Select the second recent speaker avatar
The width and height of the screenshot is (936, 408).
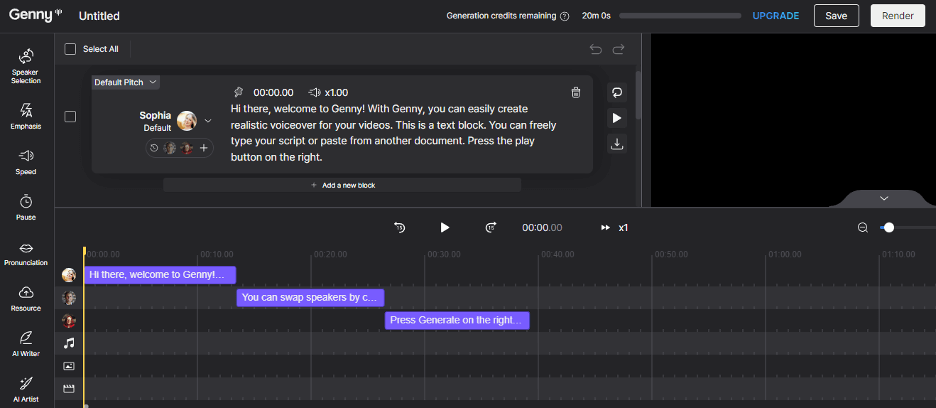tap(170, 148)
